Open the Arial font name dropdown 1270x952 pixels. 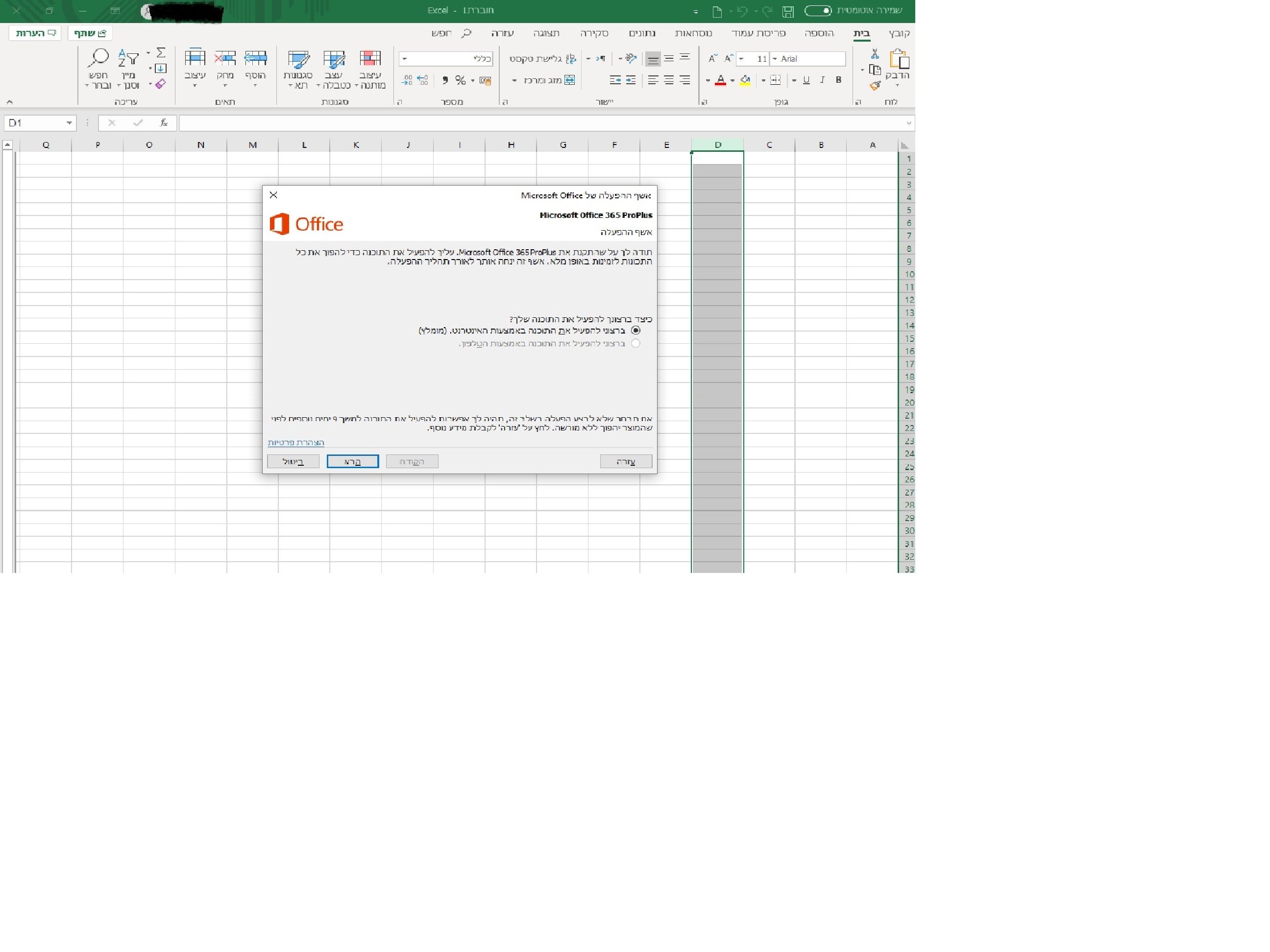pyautogui.click(x=775, y=59)
